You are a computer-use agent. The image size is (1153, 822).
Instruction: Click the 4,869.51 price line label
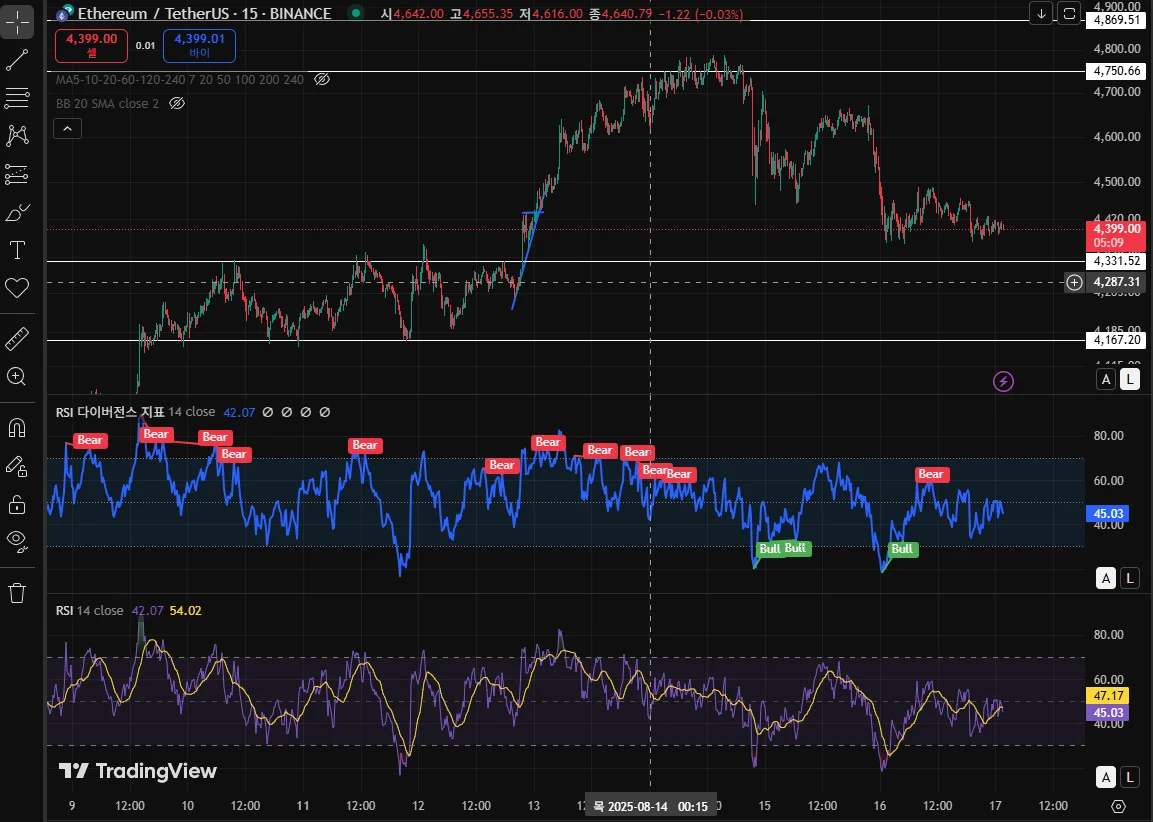click(x=1116, y=20)
